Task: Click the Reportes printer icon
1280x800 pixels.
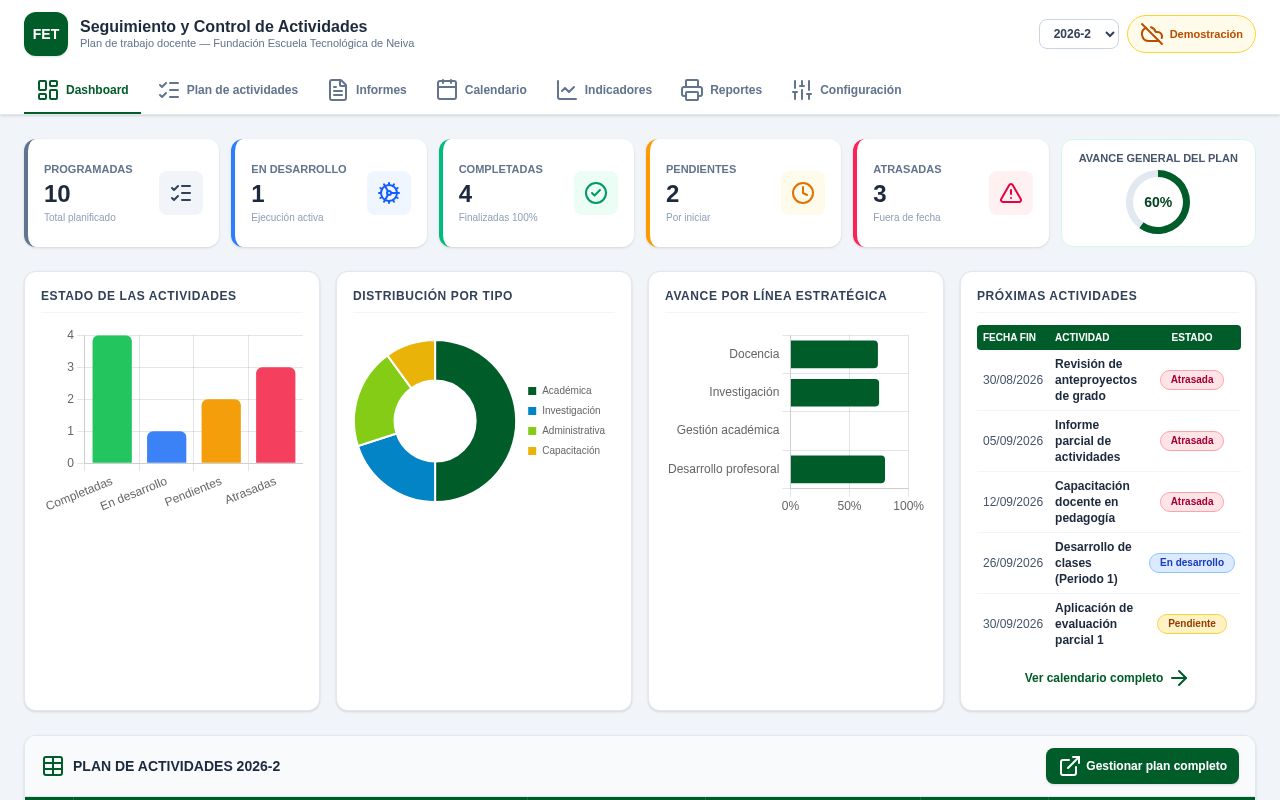Action: pyautogui.click(x=692, y=90)
